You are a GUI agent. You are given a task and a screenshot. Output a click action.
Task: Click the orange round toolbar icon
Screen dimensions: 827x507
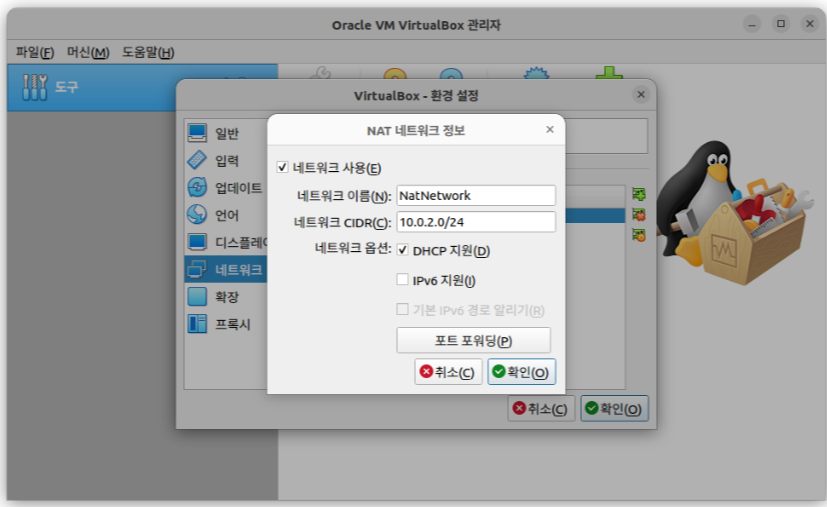click(395, 74)
